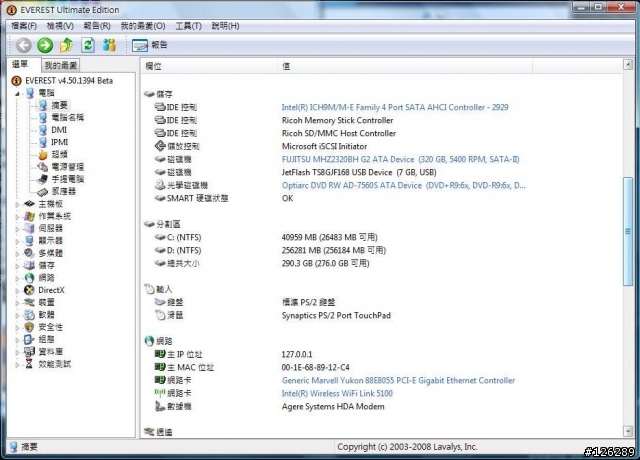
Task: Select the 主機板 motherboard icon in tree
Action: coord(29,204)
